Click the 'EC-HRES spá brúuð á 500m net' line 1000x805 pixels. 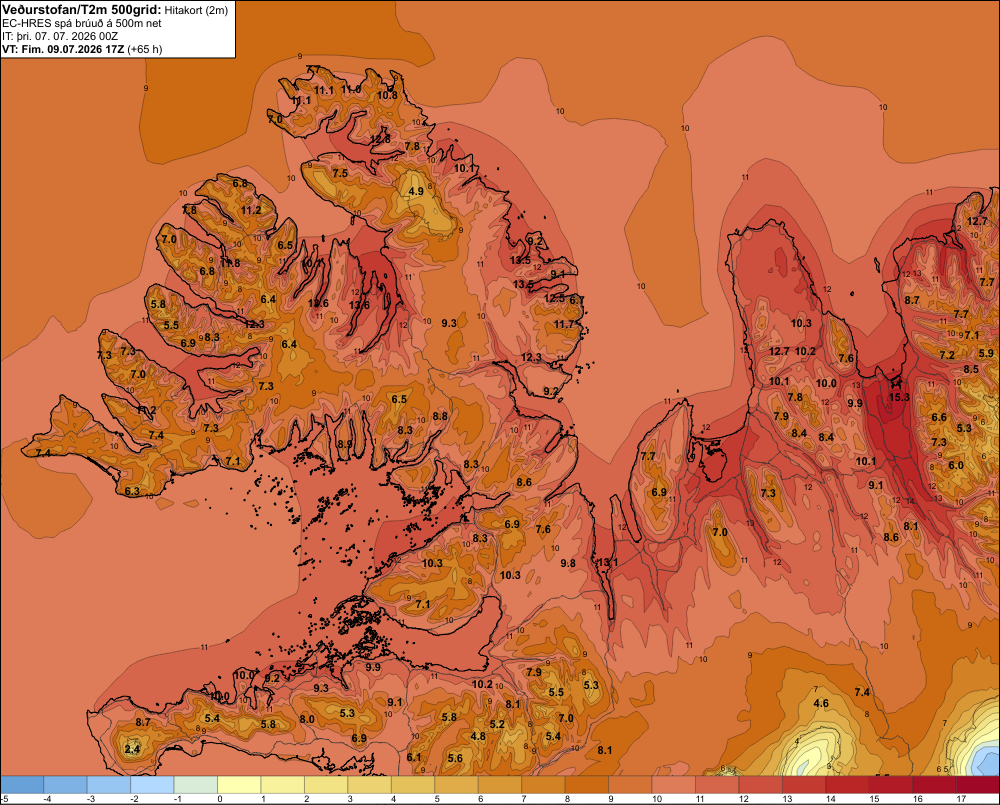(x=82, y=23)
